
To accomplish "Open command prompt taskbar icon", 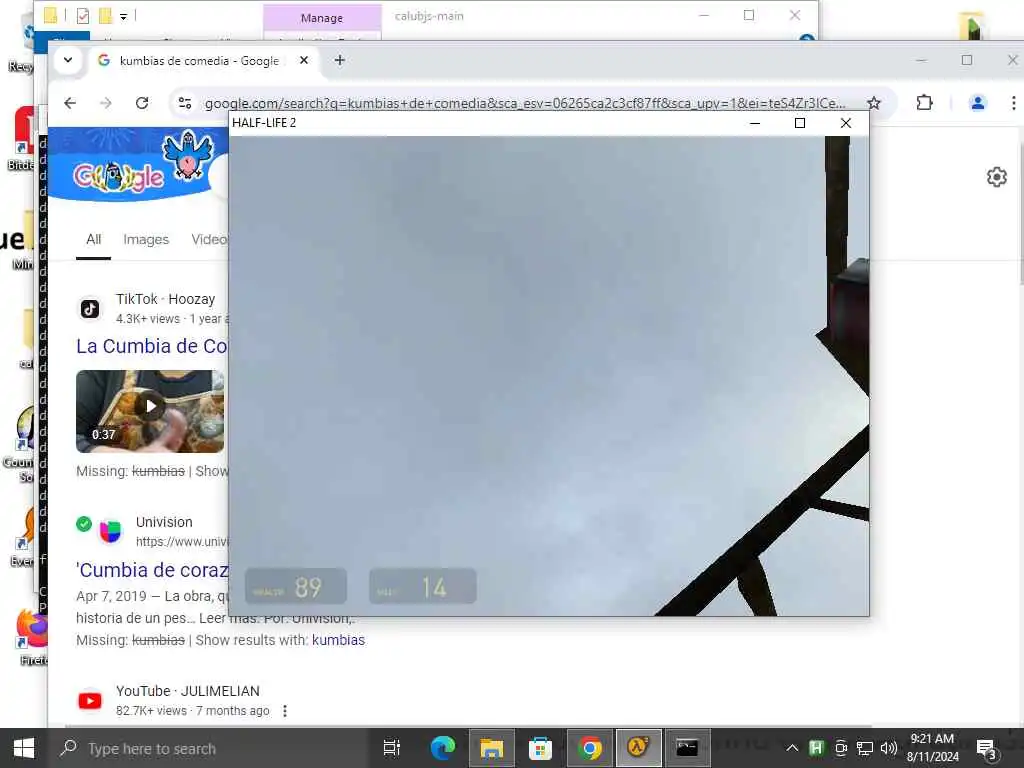I will [687, 748].
